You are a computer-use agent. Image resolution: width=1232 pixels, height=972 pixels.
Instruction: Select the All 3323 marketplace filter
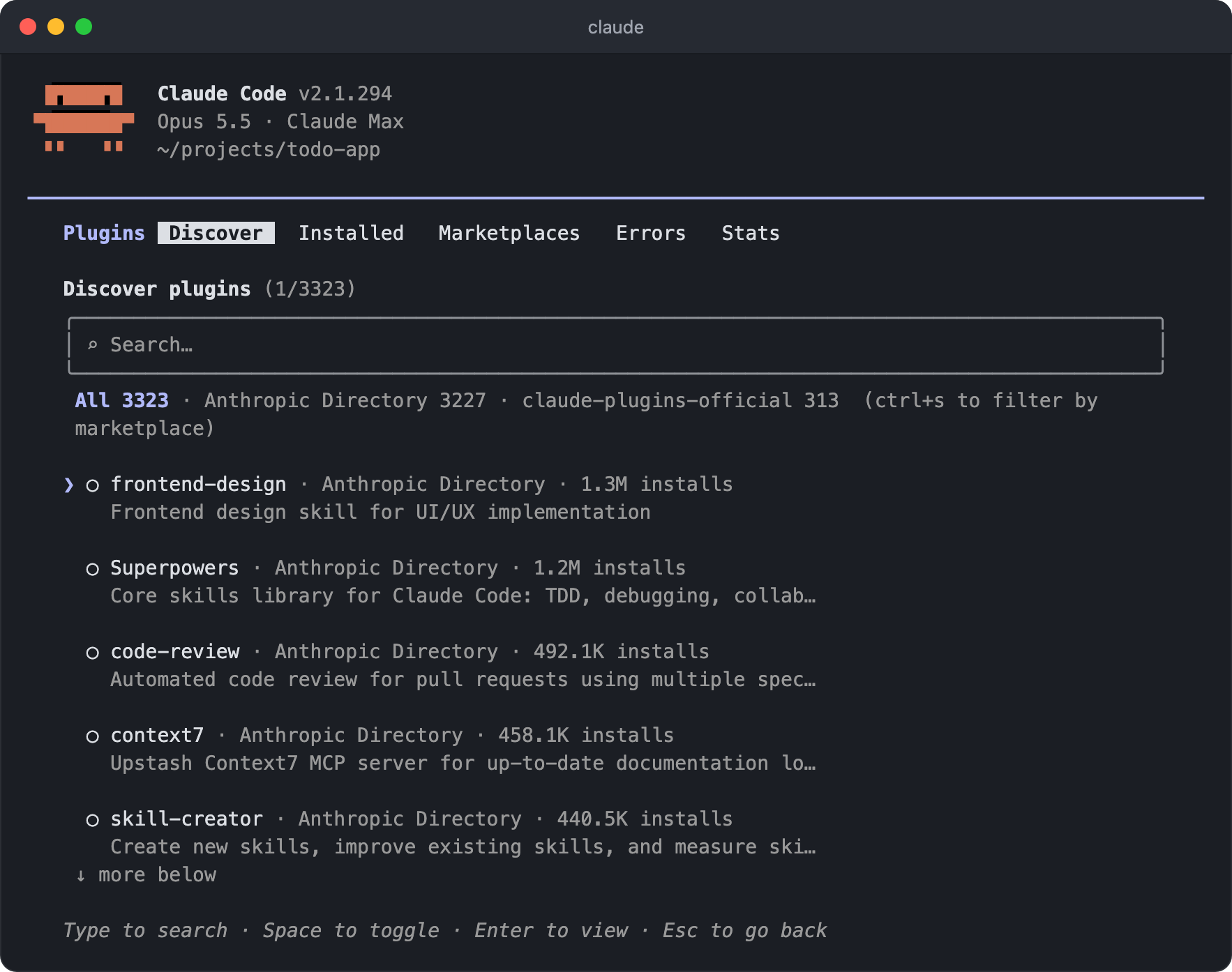(x=122, y=400)
